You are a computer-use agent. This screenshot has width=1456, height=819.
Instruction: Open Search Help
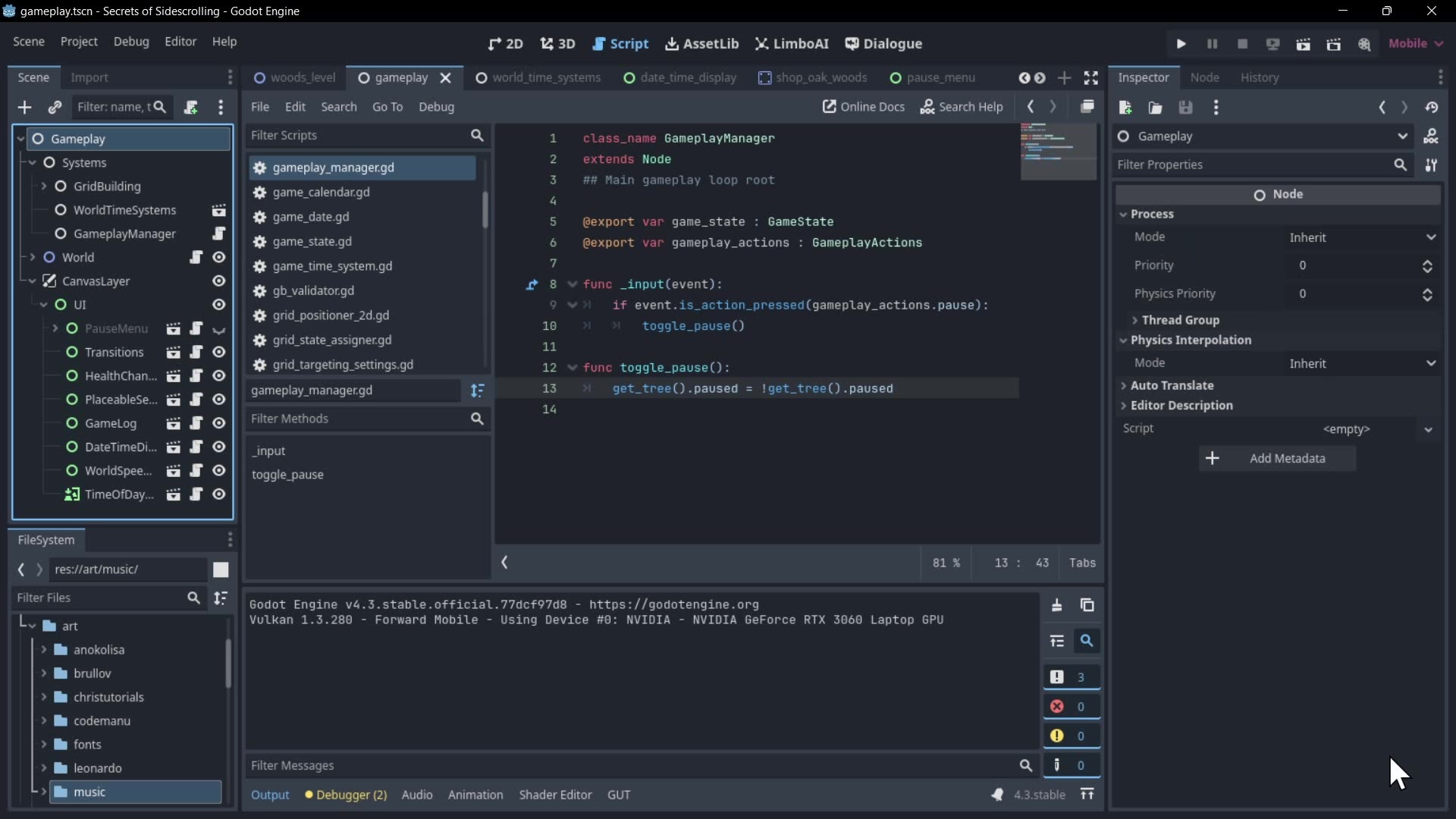(x=962, y=107)
